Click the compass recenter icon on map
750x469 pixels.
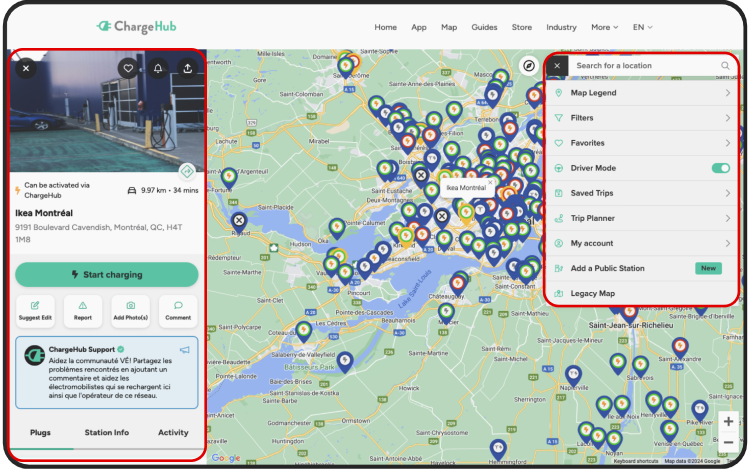(529, 65)
